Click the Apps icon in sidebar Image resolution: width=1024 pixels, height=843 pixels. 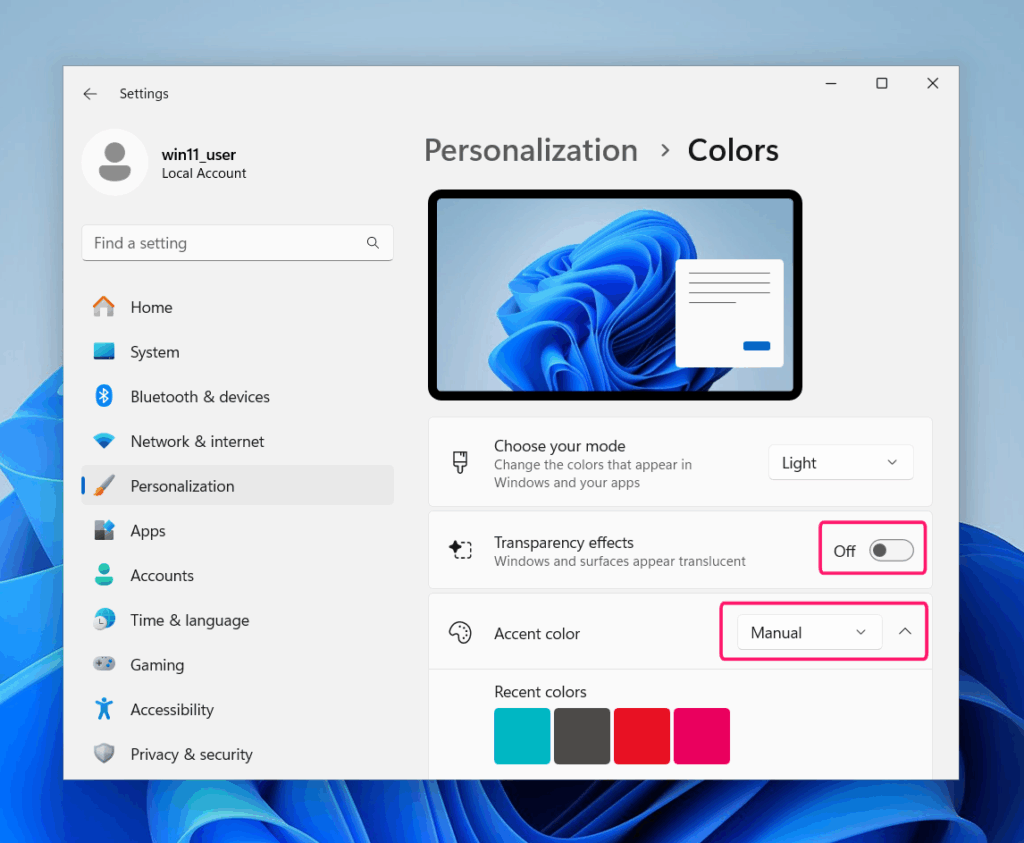pos(104,530)
